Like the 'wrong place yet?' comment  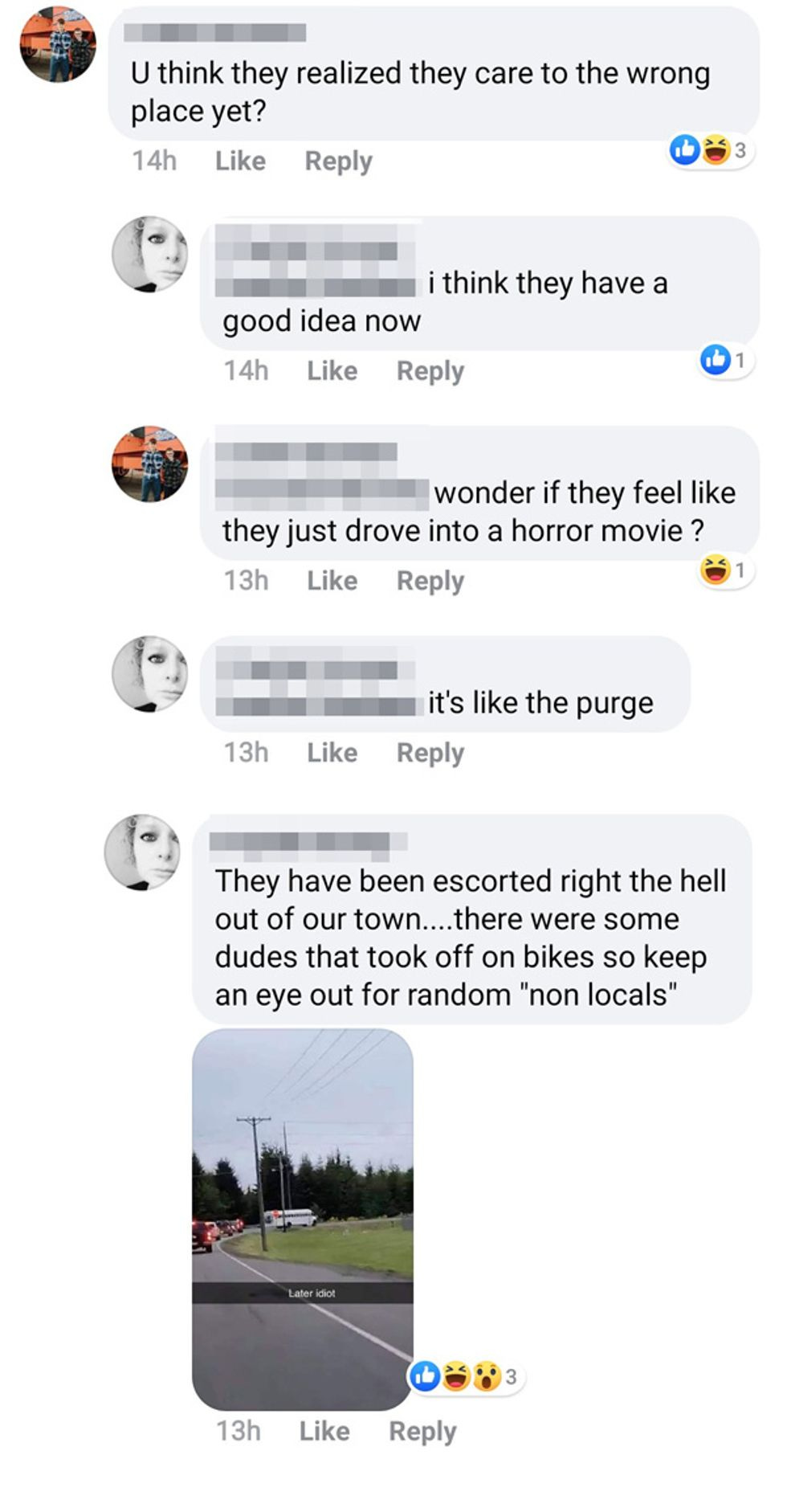(240, 161)
